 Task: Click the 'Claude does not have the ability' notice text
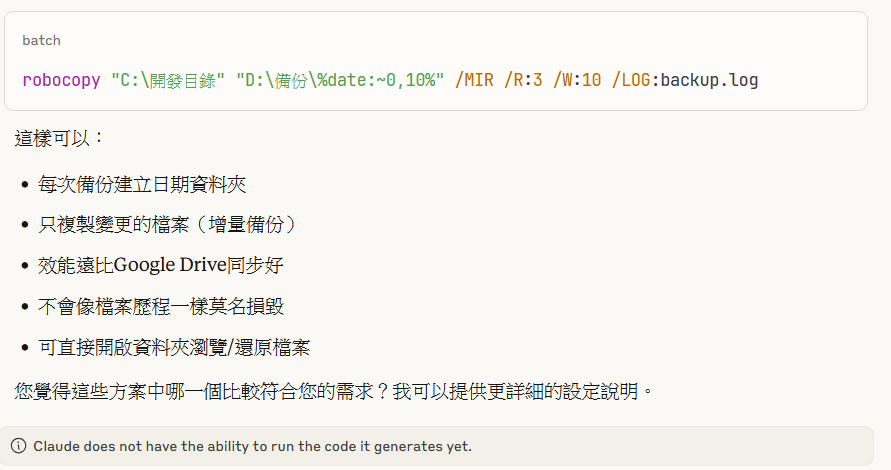pos(252,446)
